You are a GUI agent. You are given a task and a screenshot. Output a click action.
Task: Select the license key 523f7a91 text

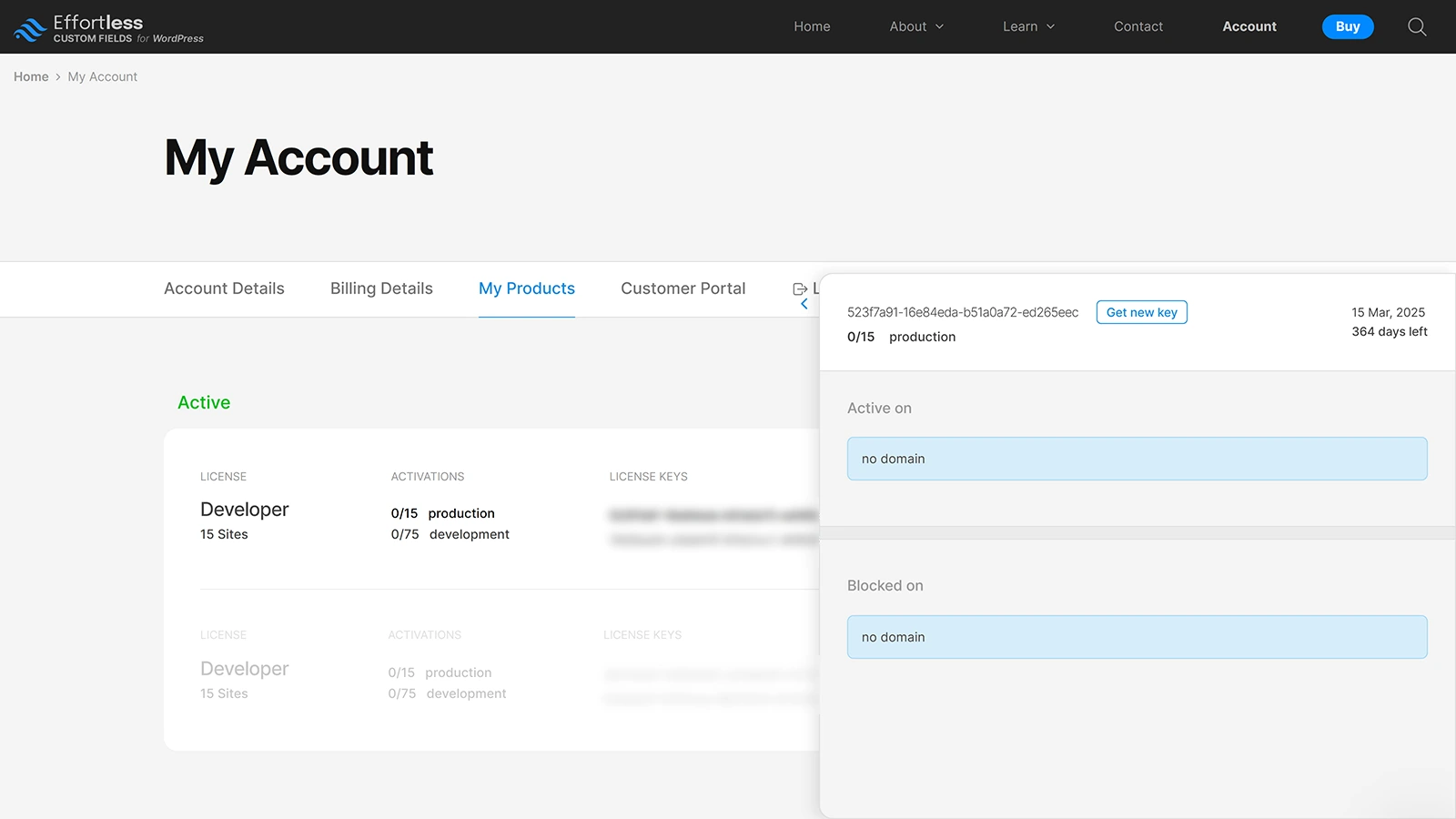pos(963,311)
